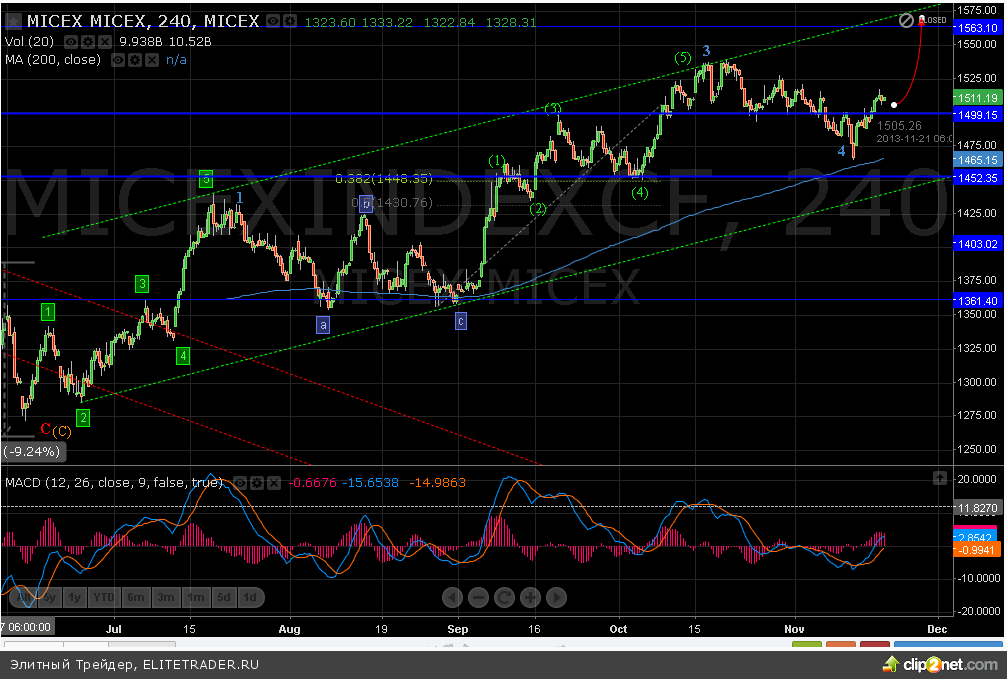Select the 5y time range
The width and height of the screenshot is (1007, 679).
49,597
